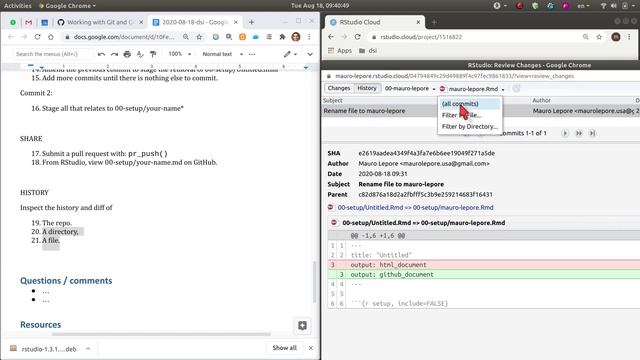Screen dimensions: 640x360
Task: Open the pinned green circle tab
Action: [13, 22]
